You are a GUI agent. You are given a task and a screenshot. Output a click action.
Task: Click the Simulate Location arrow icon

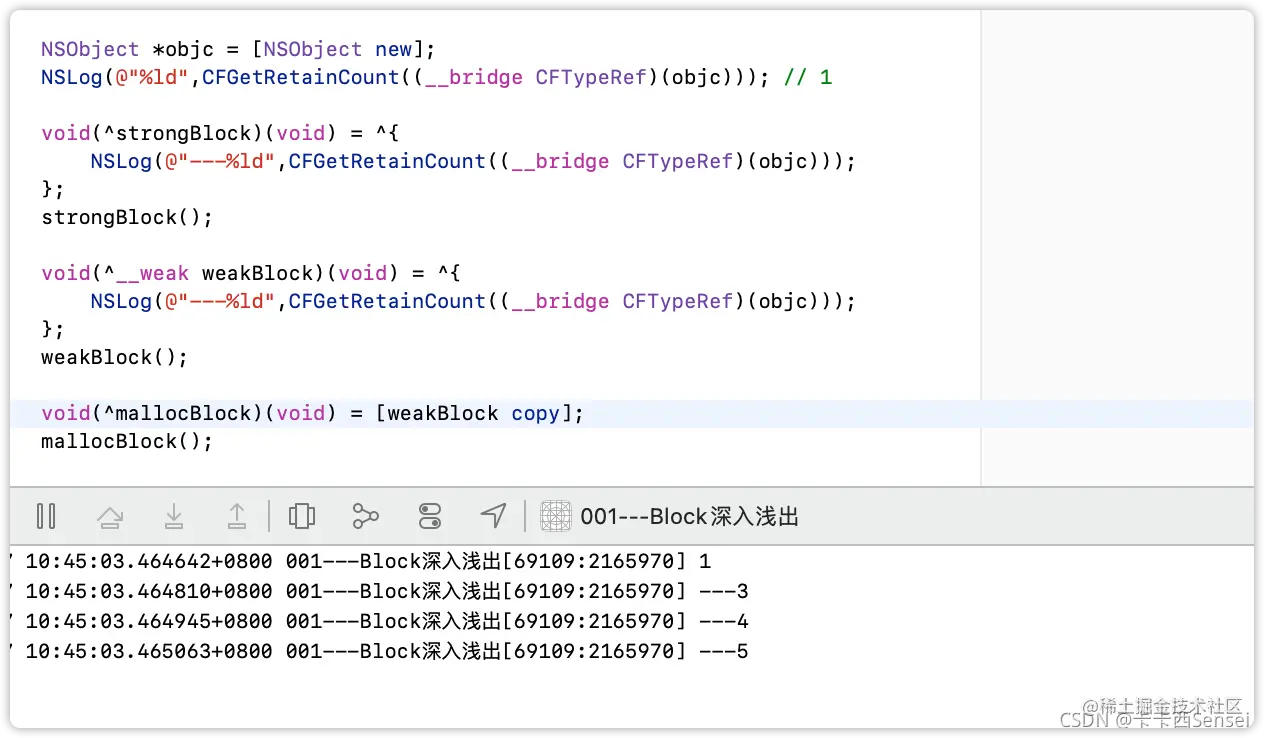point(493,516)
